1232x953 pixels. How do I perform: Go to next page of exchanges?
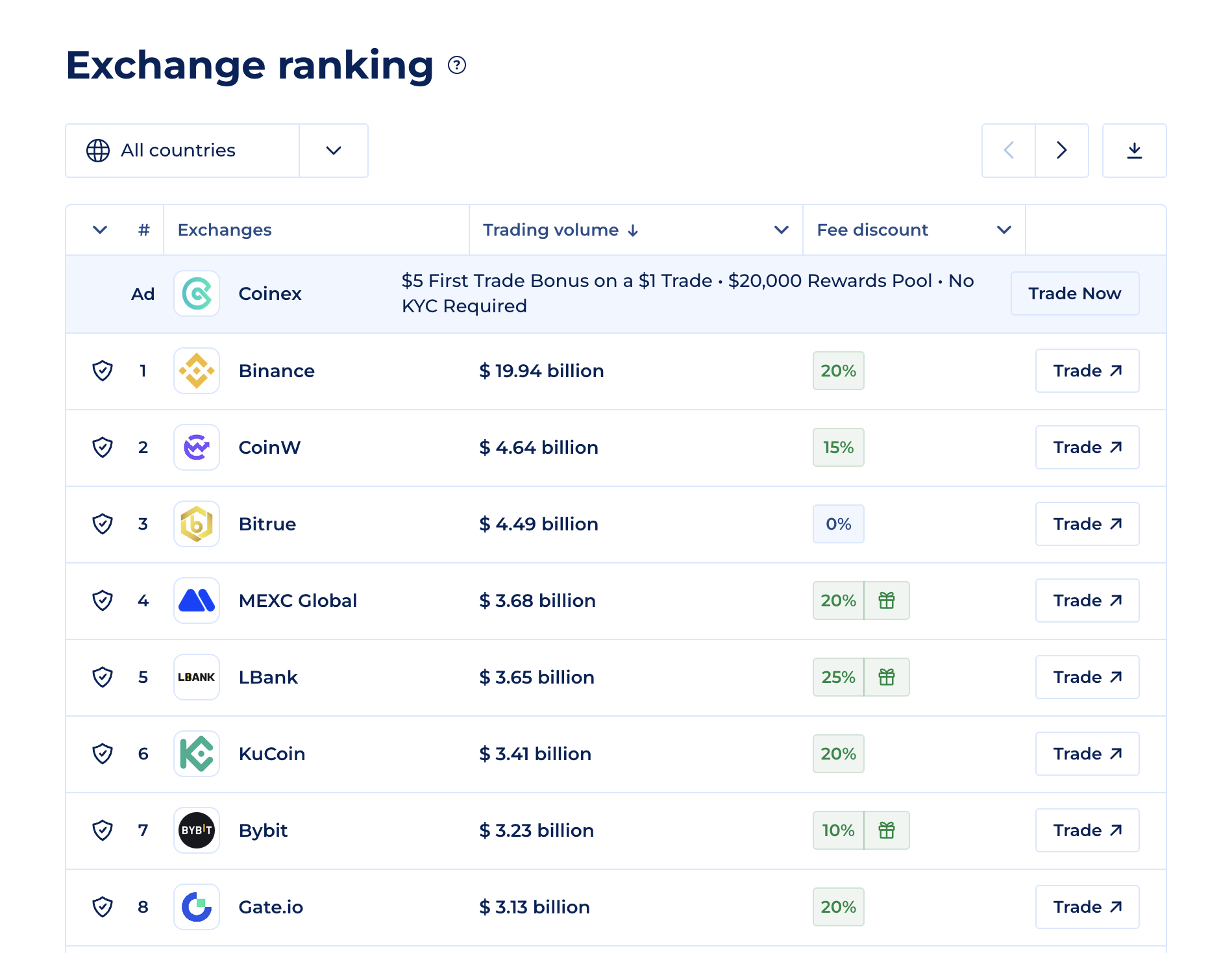1062,151
